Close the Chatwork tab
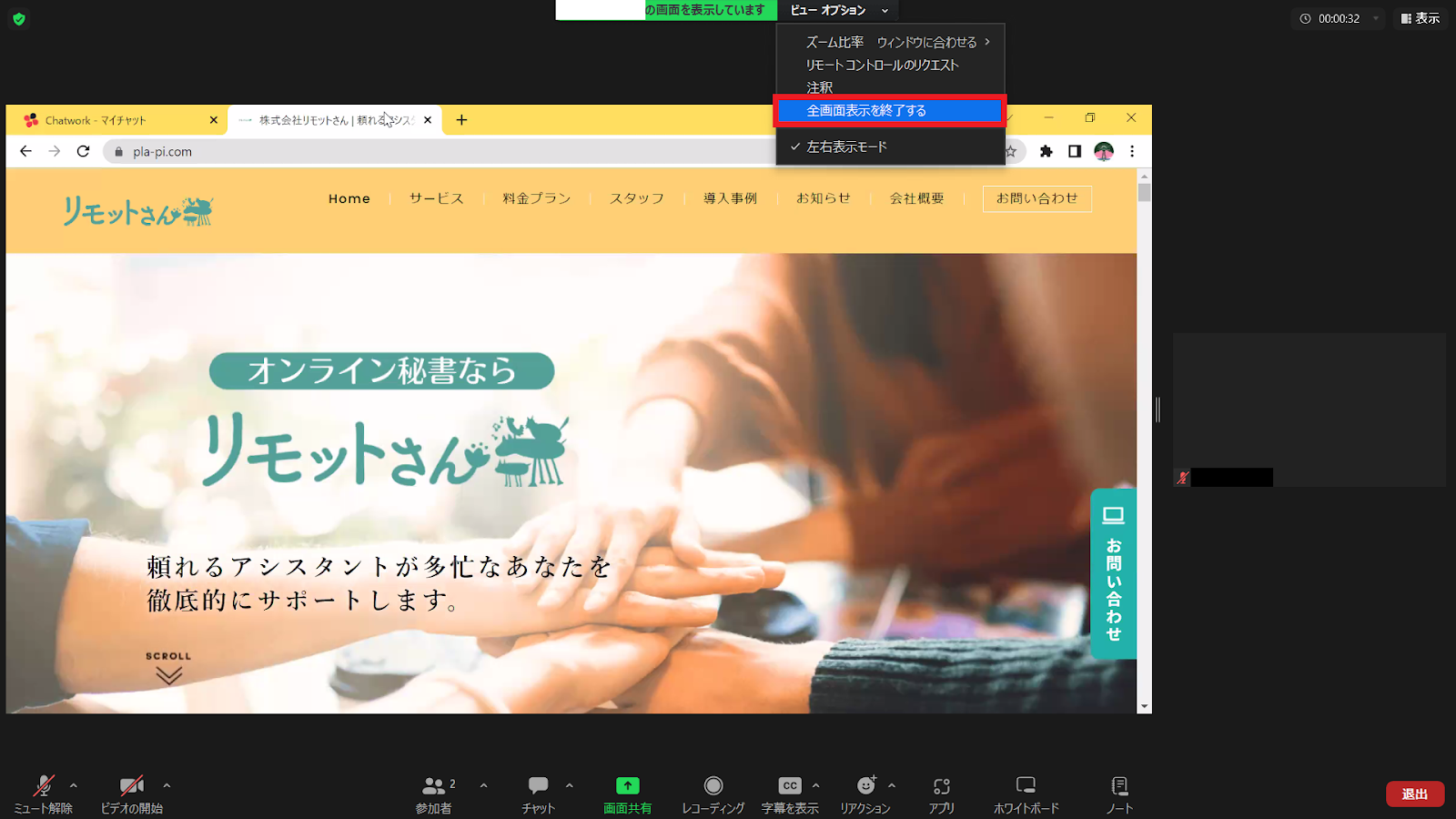 click(x=214, y=120)
